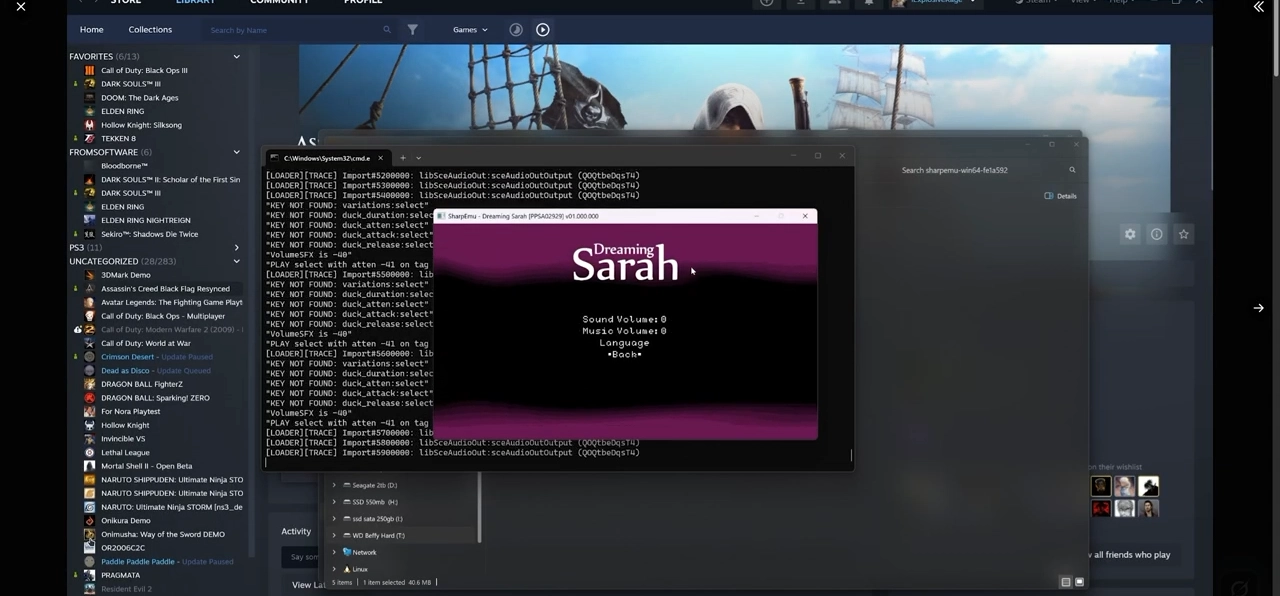
Task: Click the Onikura Demo game icon
Action: (x=90, y=520)
